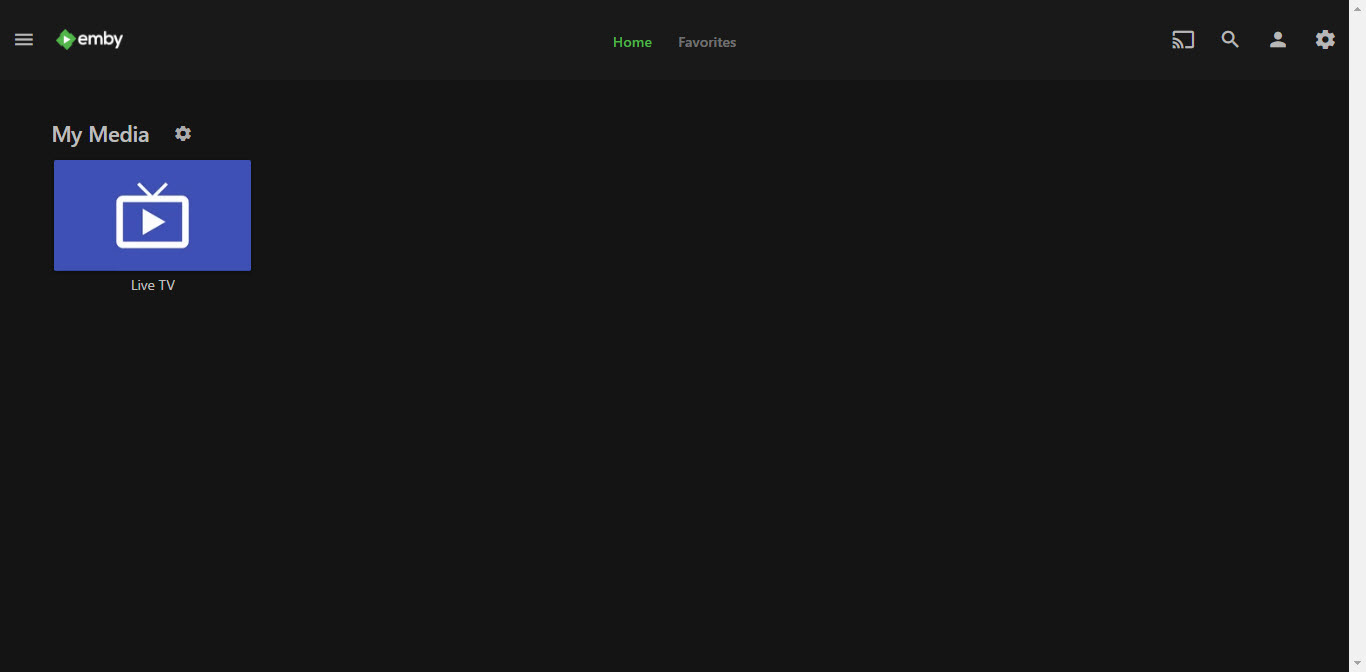This screenshot has height=672, width=1366.
Task: Switch to the Home tab
Action: [632, 42]
